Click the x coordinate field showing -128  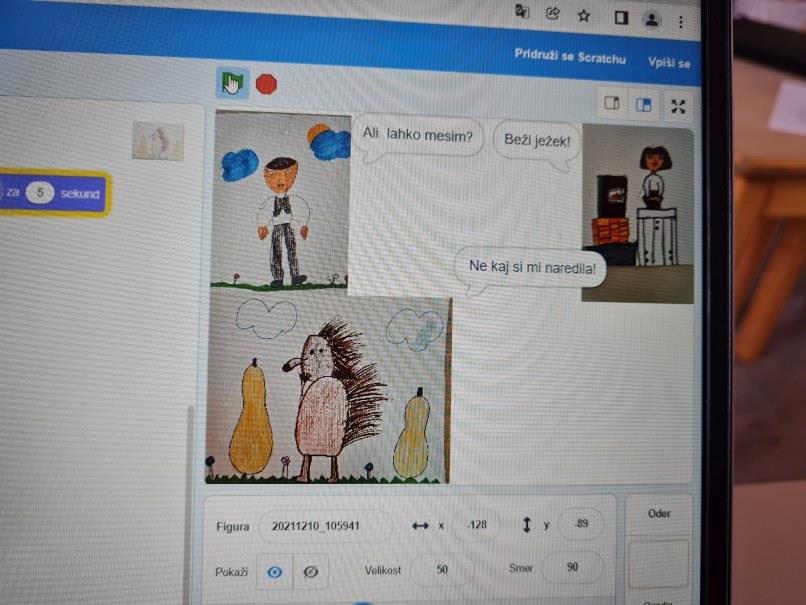pyautogui.click(x=477, y=525)
